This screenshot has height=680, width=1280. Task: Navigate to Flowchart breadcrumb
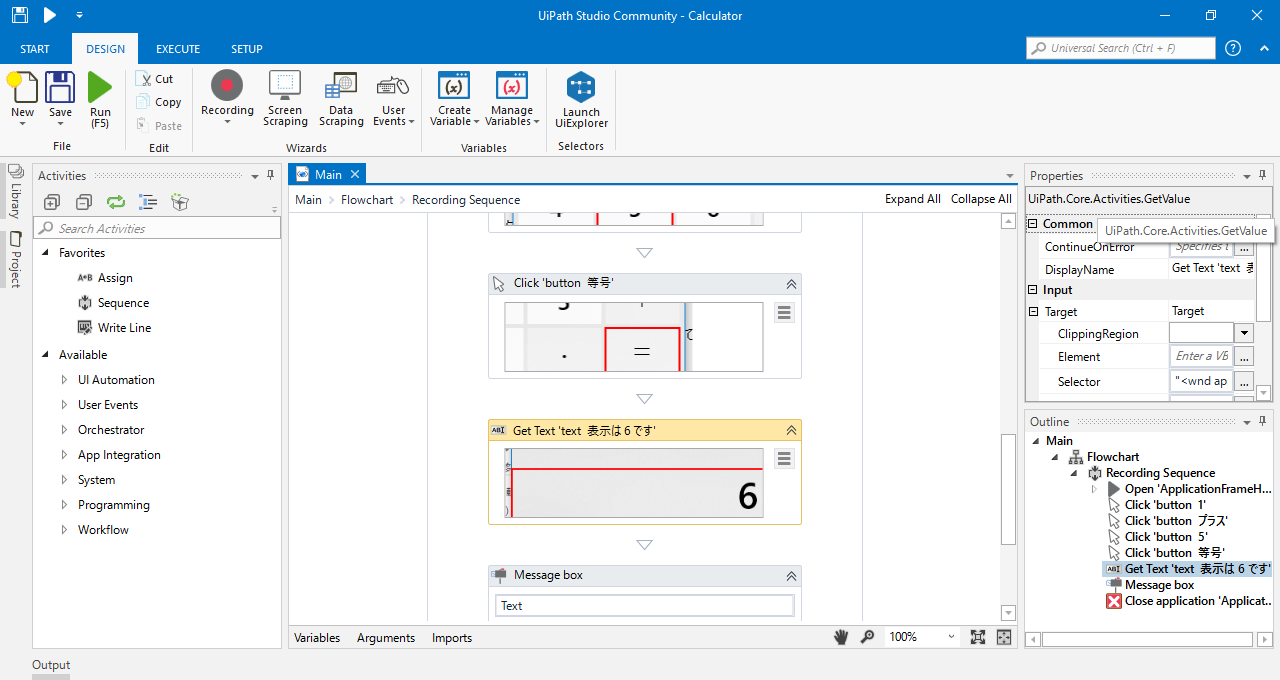367,199
